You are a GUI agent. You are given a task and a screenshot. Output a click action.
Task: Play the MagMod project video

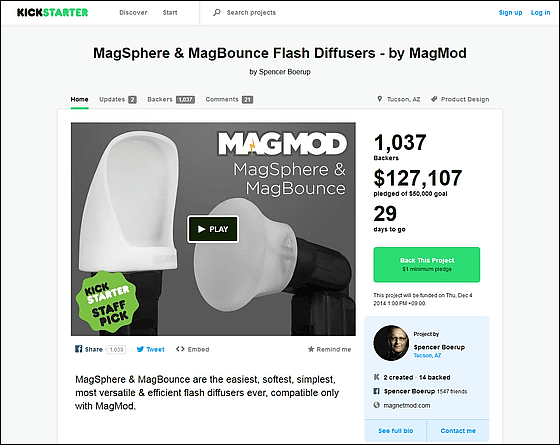coord(213,229)
